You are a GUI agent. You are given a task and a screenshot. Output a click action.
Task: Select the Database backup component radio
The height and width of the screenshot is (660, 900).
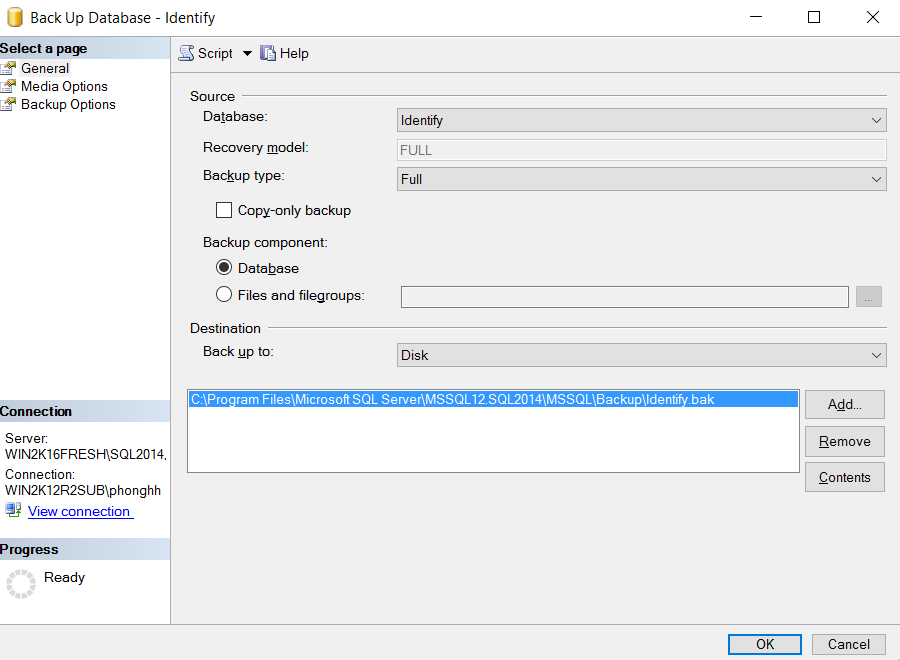pyautogui.click(x=224, y=269)
